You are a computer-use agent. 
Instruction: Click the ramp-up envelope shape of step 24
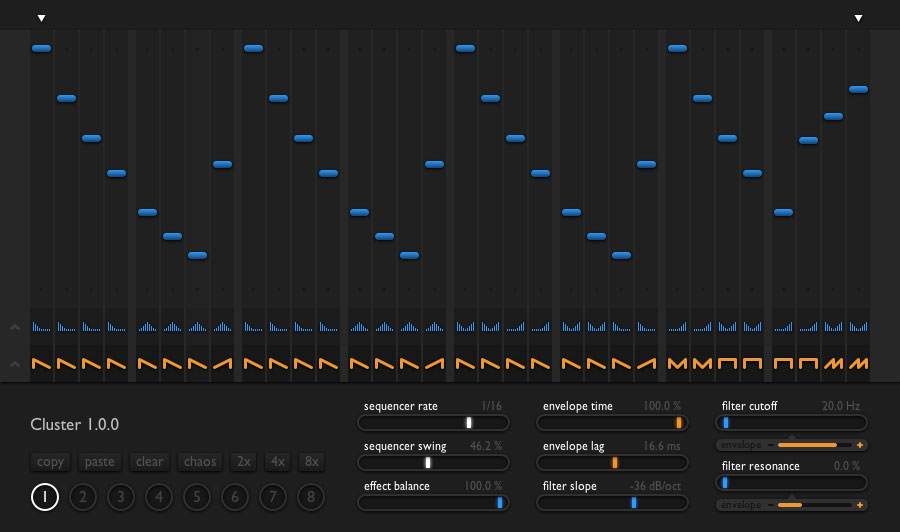coord(646,363)
